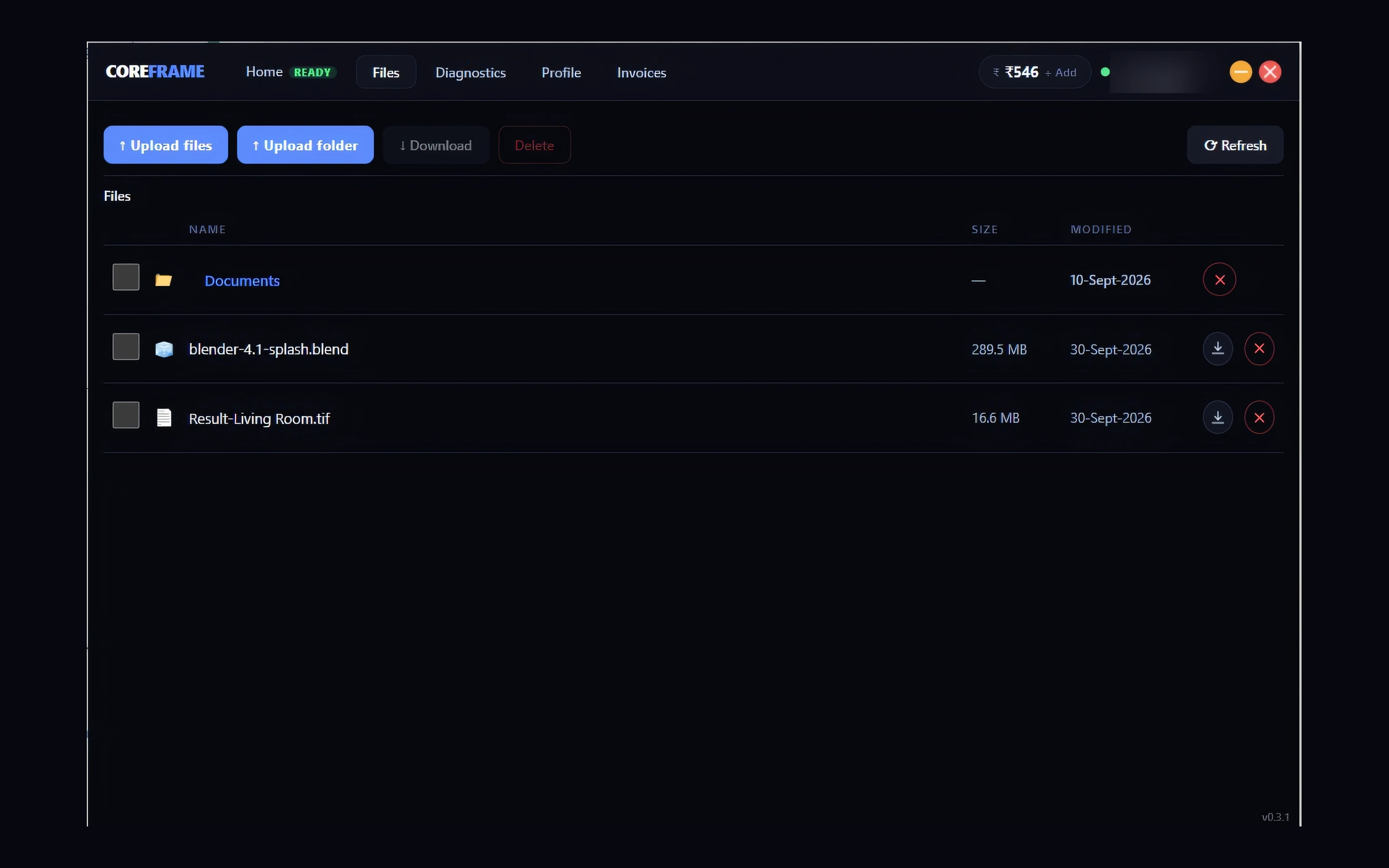This screenshot has width=1389, height=868.
Task: Download Result-Living Room.tif via row icon
Action: (x=1217, y=417)
